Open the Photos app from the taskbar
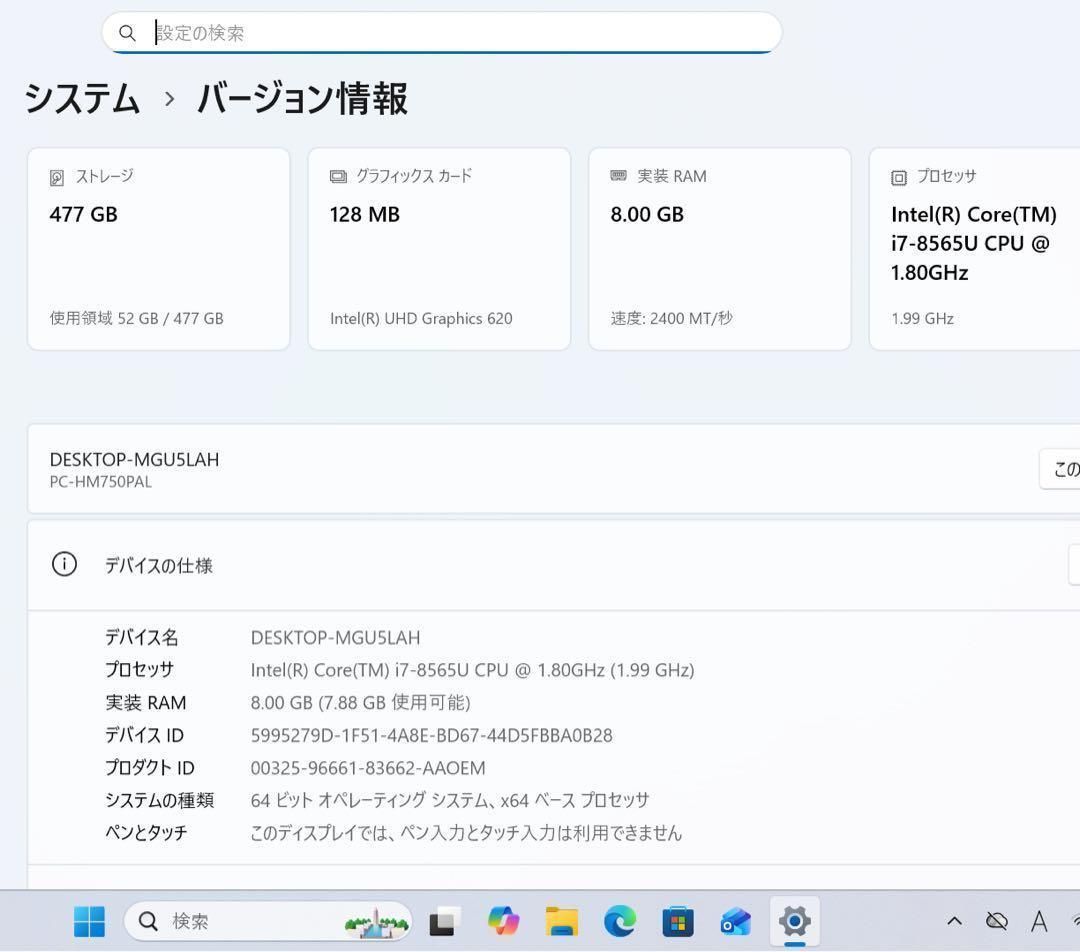This screenshot has width=1080, height=952. point(733,921)
